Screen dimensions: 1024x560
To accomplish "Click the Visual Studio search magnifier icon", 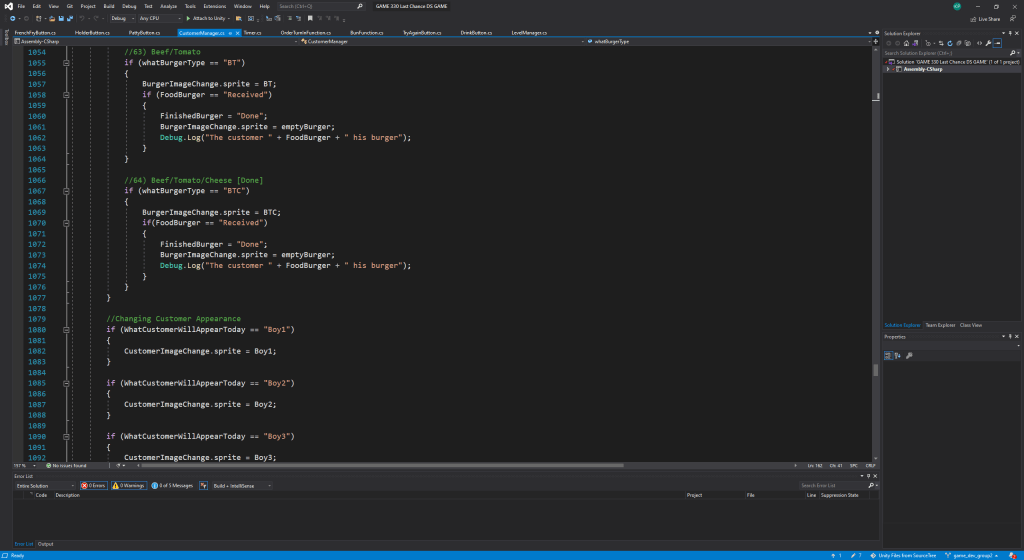I will (x=359, y=6).
